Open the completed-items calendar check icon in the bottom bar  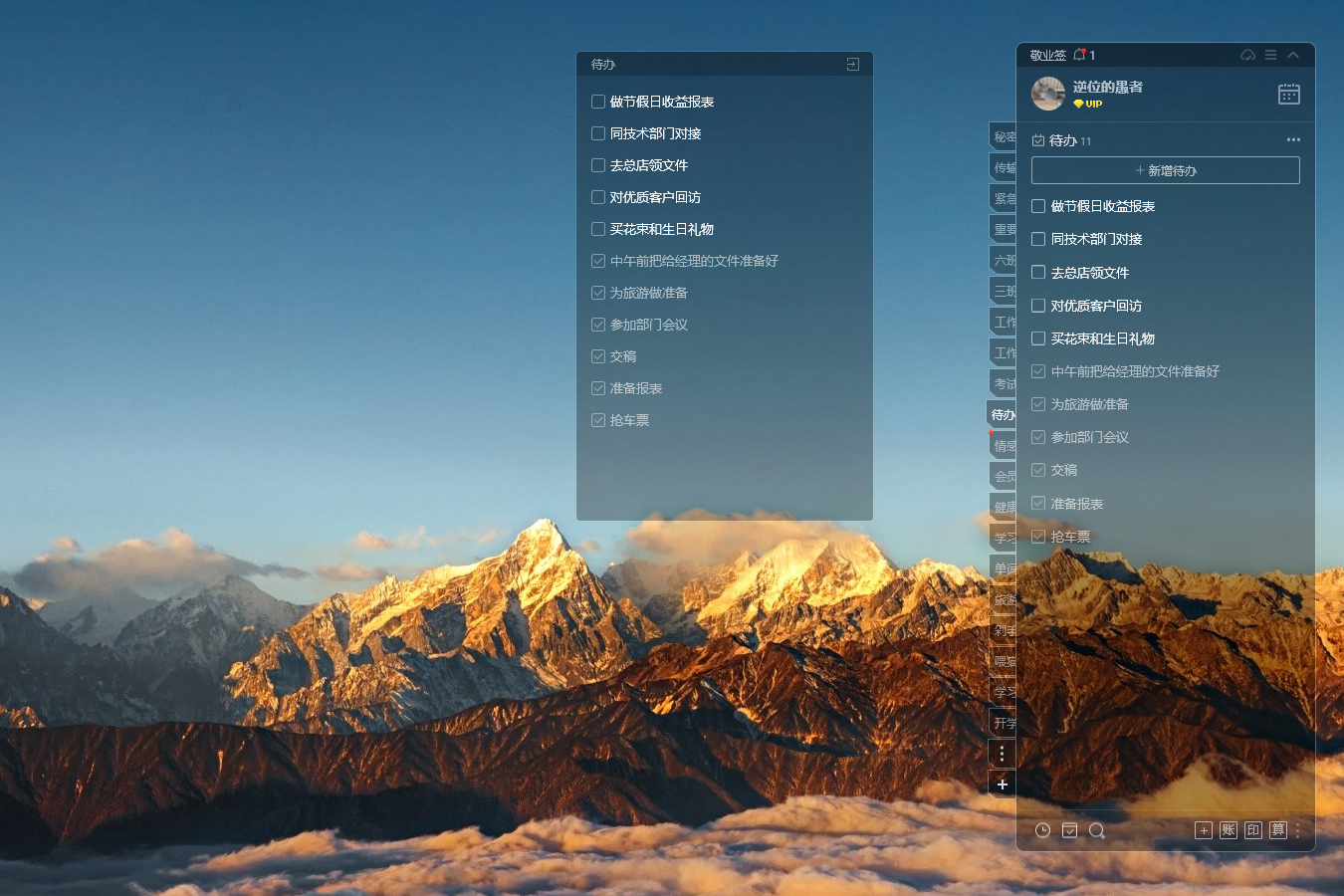pyautogui.click(x=1069, y=830)
